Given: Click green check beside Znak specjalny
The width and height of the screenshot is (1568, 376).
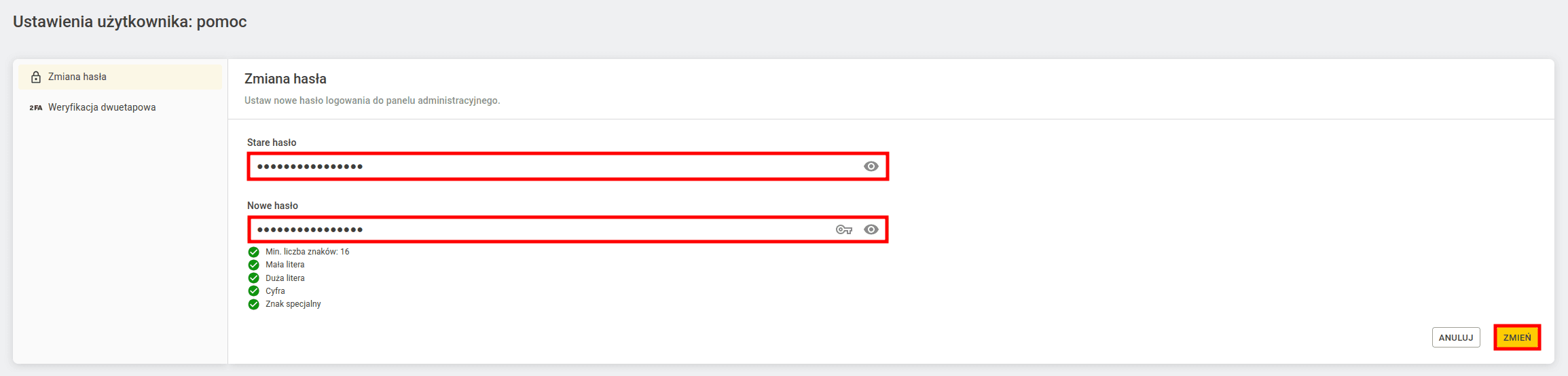Looking at the screenshot, I should click(254, 304).
